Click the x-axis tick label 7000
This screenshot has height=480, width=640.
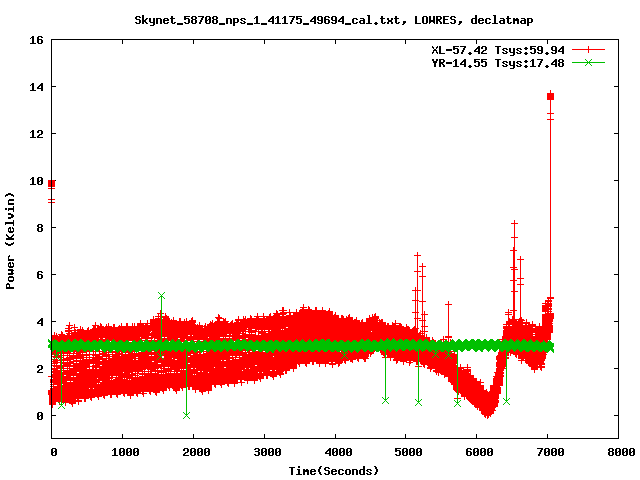tap(550, 452)
